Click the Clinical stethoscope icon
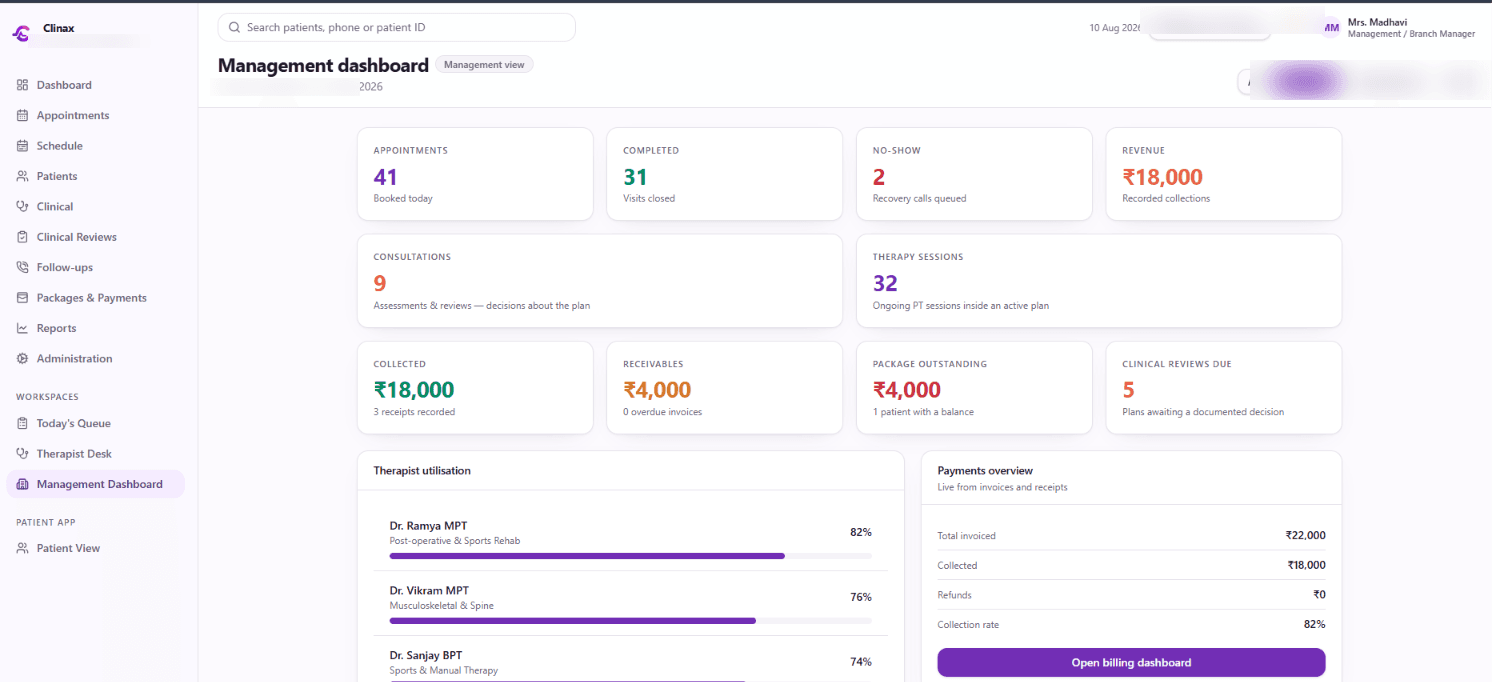The width and height of the screenshot is (1492, 682). click(22, 206)
